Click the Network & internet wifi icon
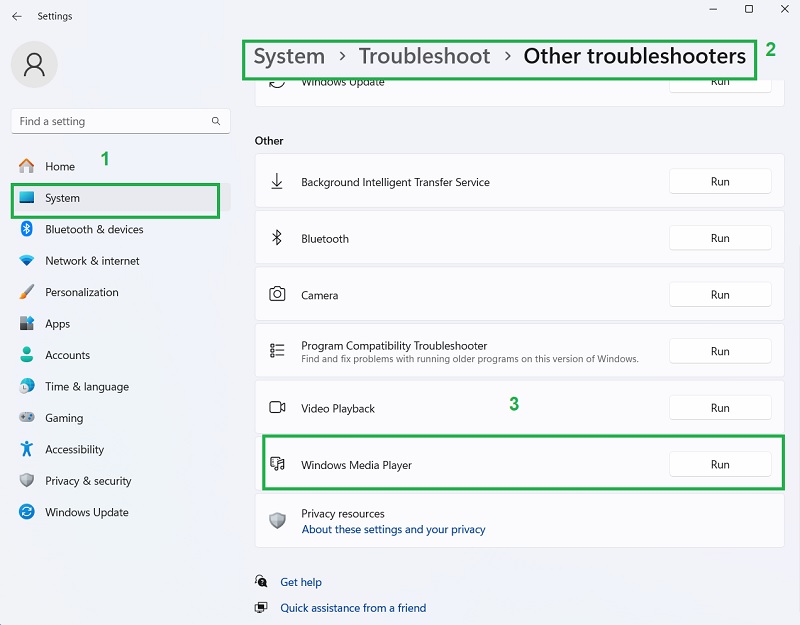Screen dimensions: 800x625 click(x=27, y=261)
